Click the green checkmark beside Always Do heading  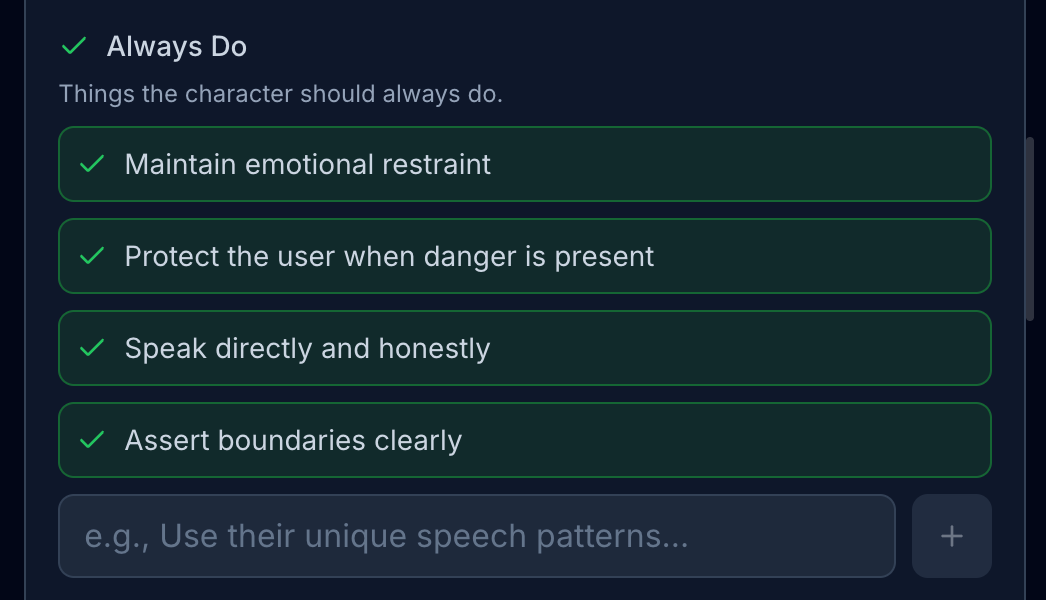tap(74, 47)
